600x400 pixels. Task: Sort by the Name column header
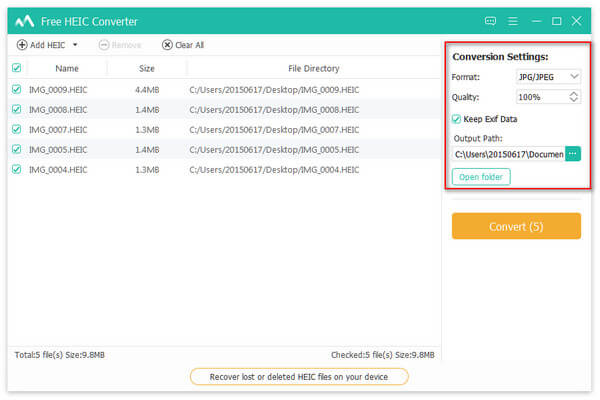point(67,69)
